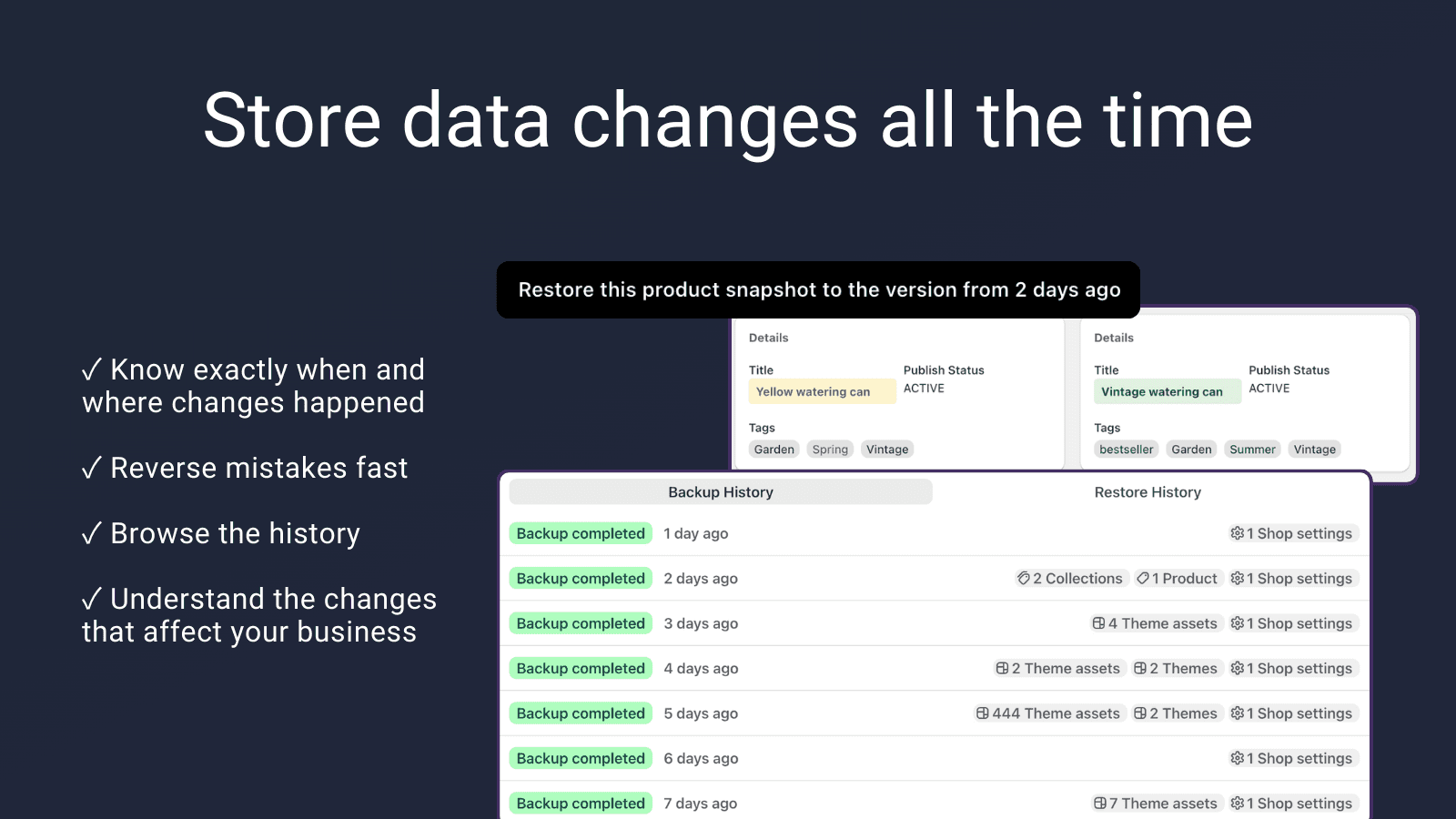Select the Yellow watering can title field
This screenshot has height=819, width=1456.
click(x=821, y=391)
